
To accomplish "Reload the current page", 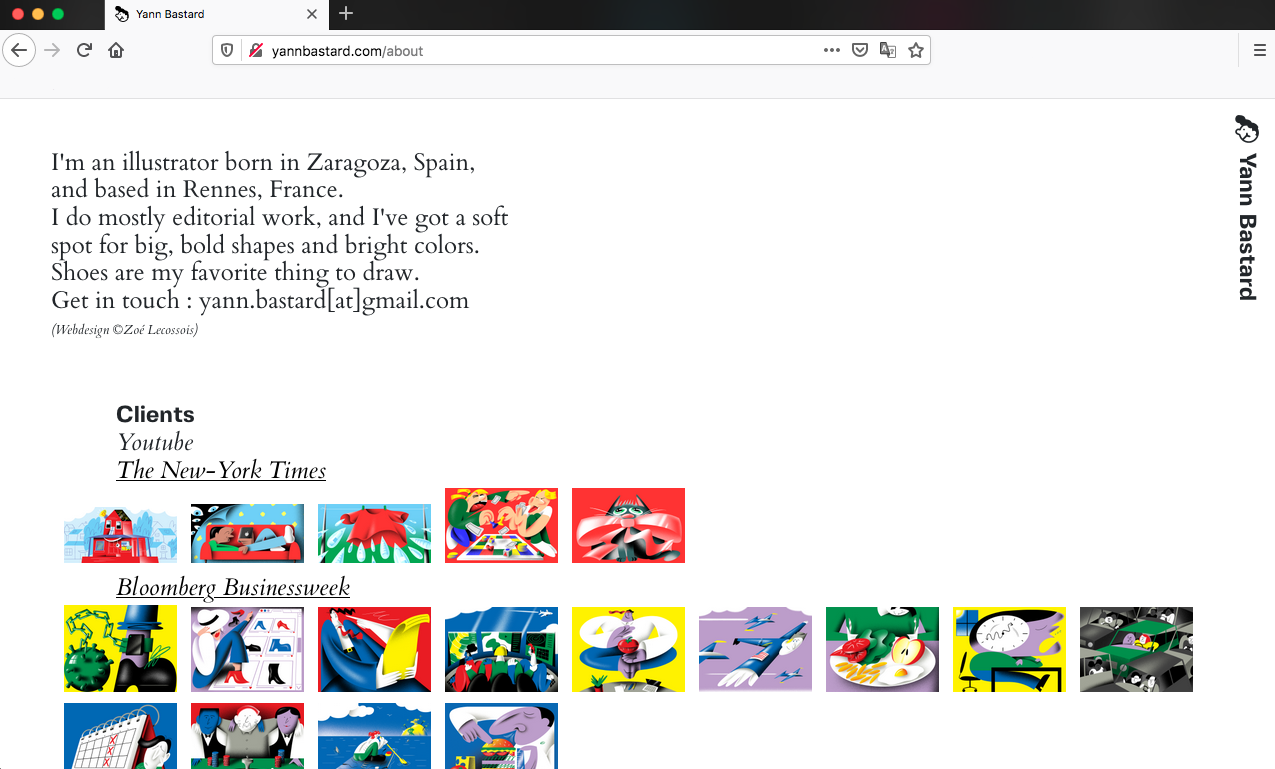I will pos(84,50).
